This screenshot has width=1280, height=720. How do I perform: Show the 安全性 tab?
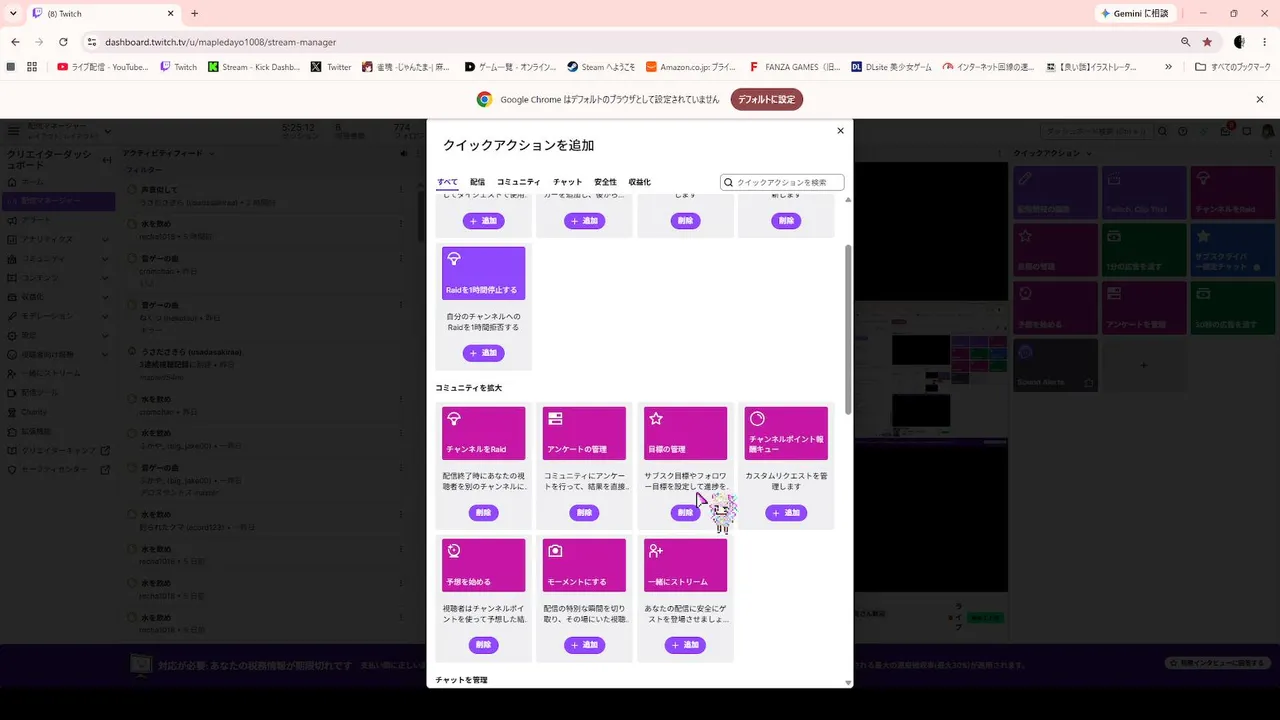click(x=605, y=182)
